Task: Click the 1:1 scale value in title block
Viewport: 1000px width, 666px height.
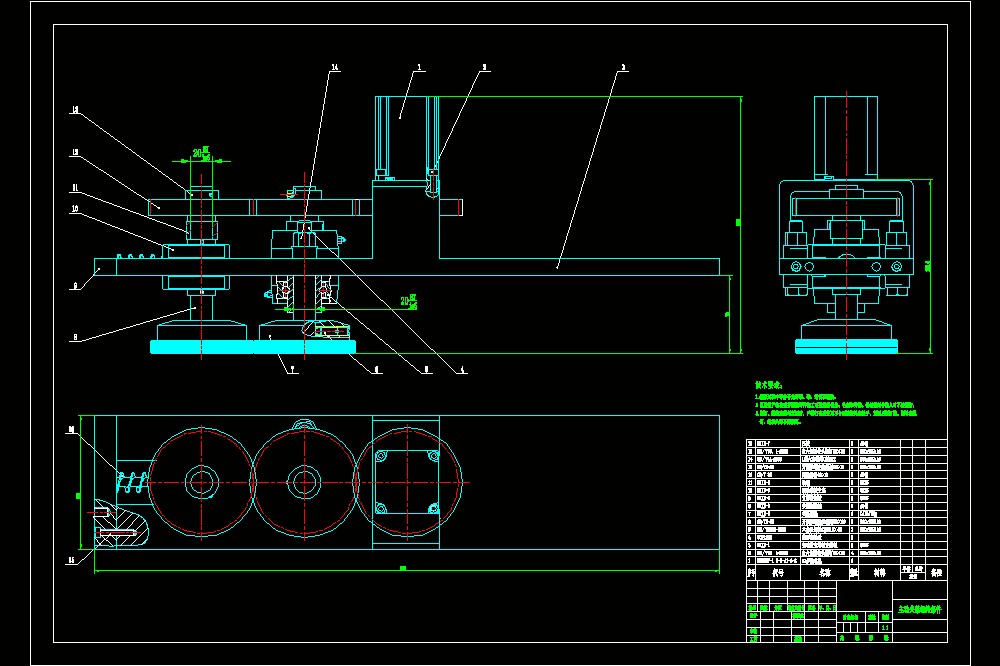Action: [x=885, y=627]
